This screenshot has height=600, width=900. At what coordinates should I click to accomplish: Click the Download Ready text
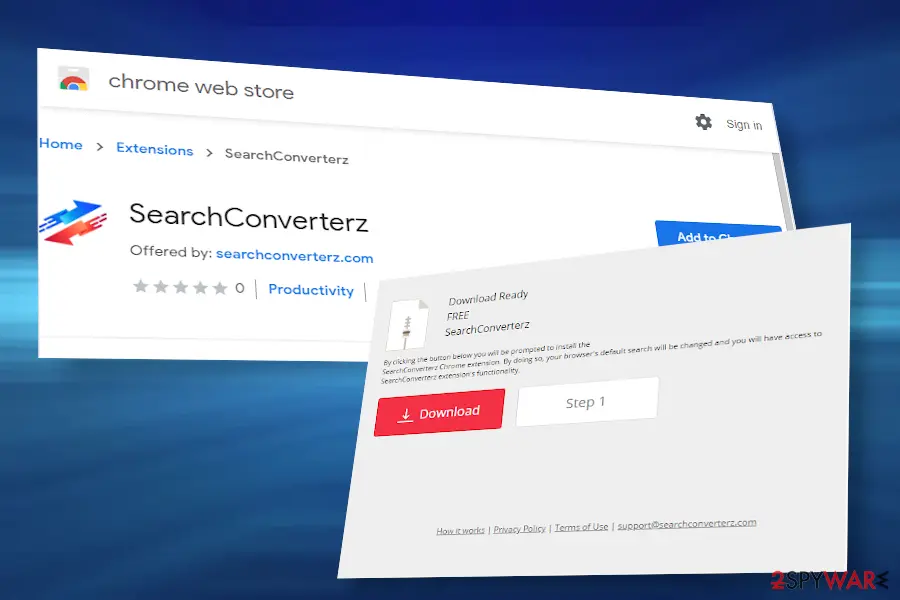(488, 297)
